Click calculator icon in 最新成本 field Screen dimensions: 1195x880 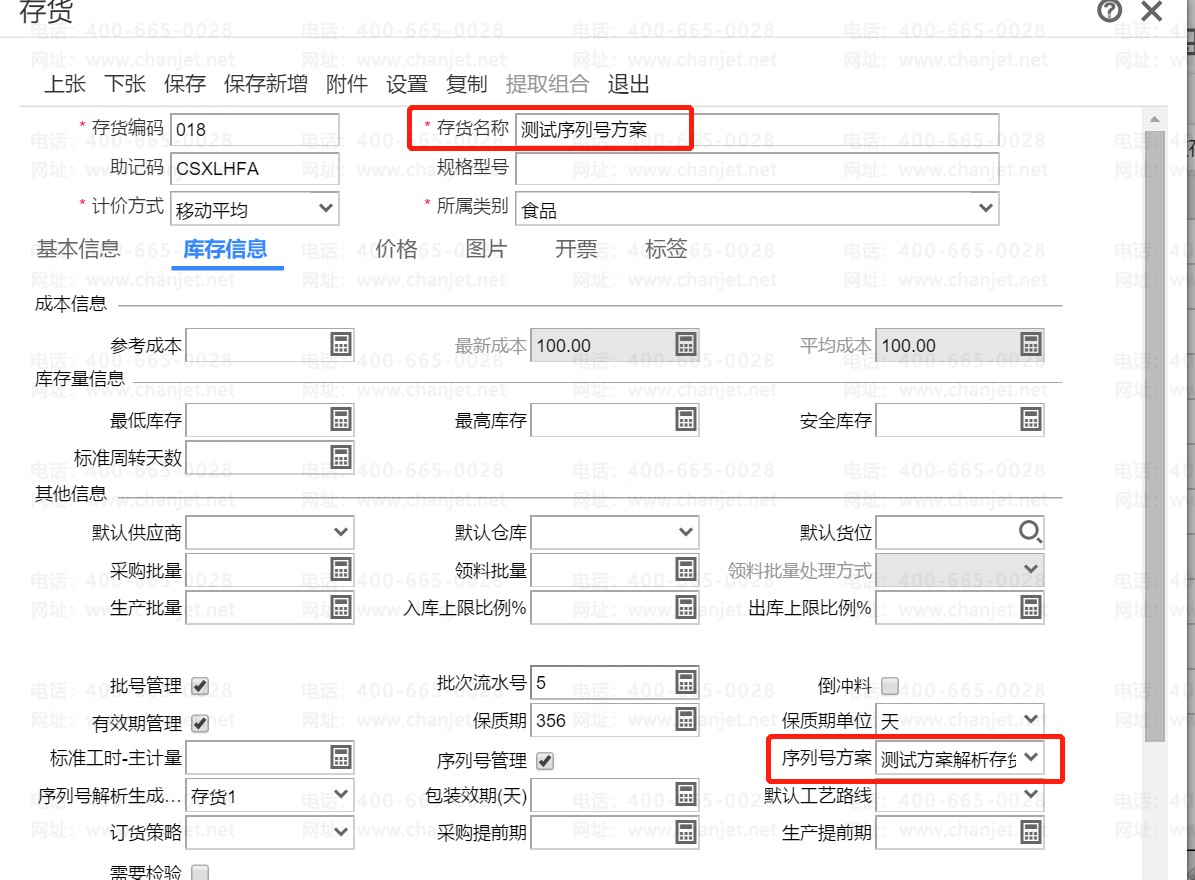point(686,344)
